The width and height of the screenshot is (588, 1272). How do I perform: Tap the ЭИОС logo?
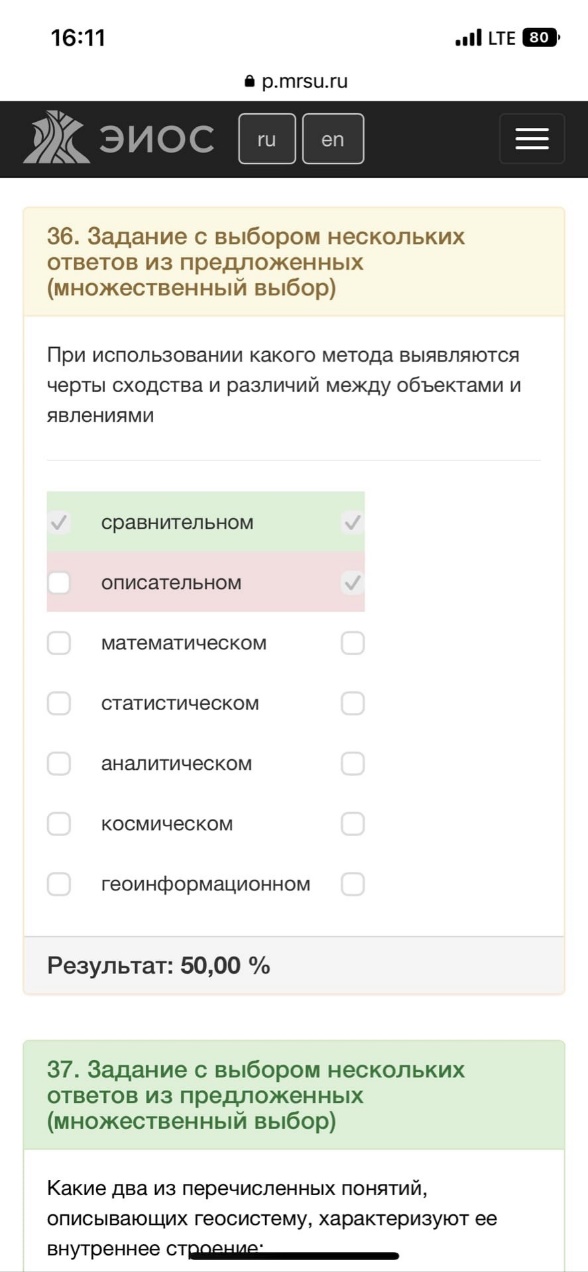tap(119, 139)
